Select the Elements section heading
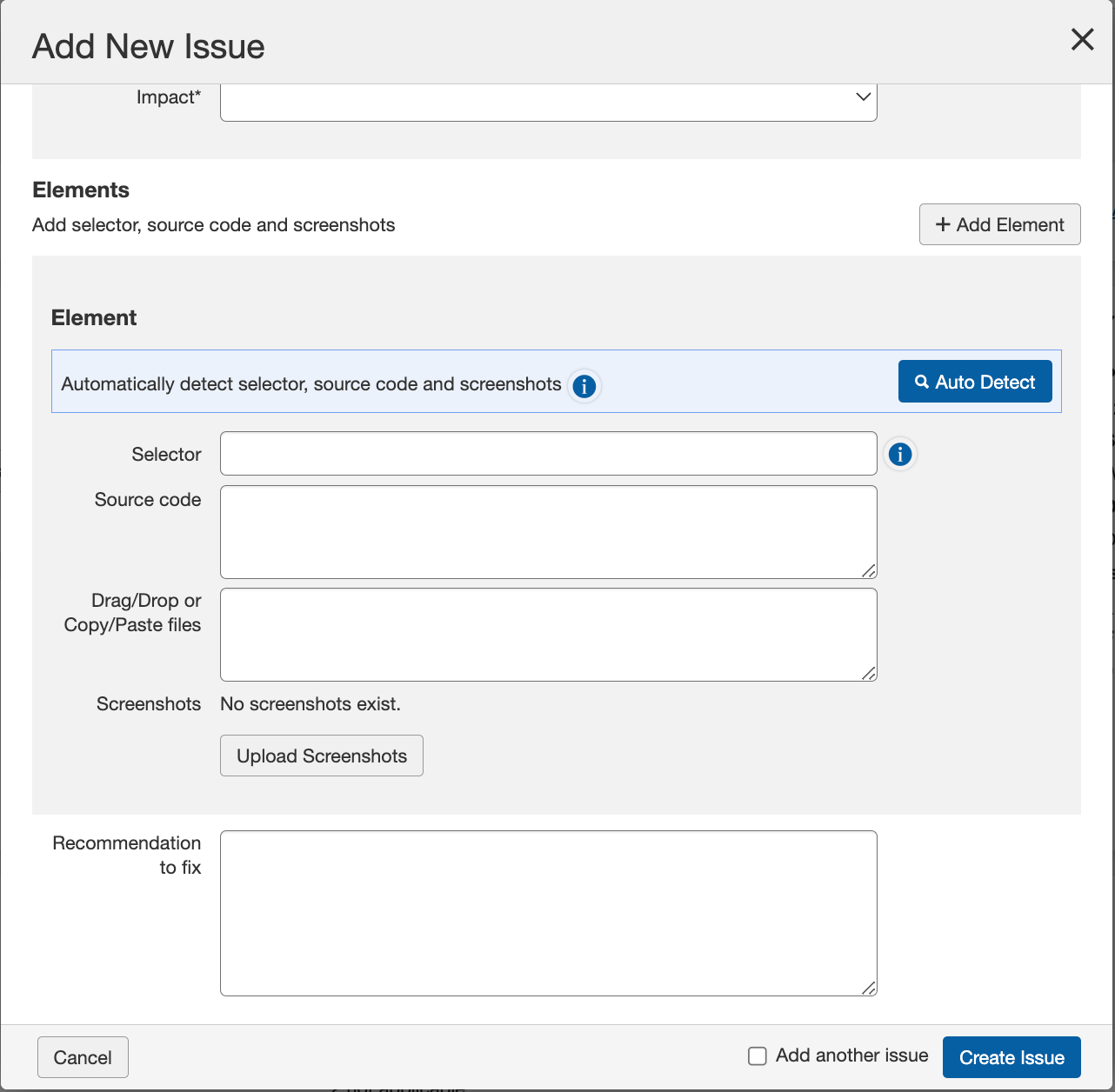The height and width of the screenshot is (1092, 1115). (x=81, y=190)
